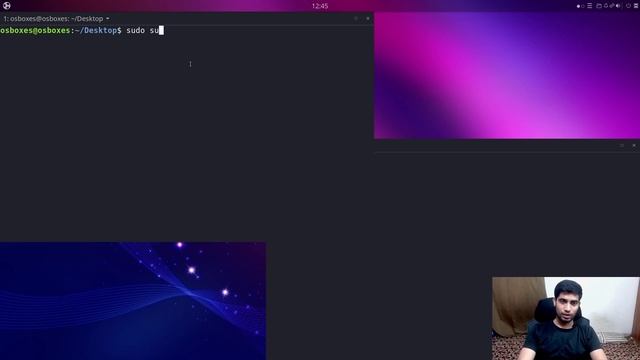Expand the terminal title dropdown arrow

107,18
